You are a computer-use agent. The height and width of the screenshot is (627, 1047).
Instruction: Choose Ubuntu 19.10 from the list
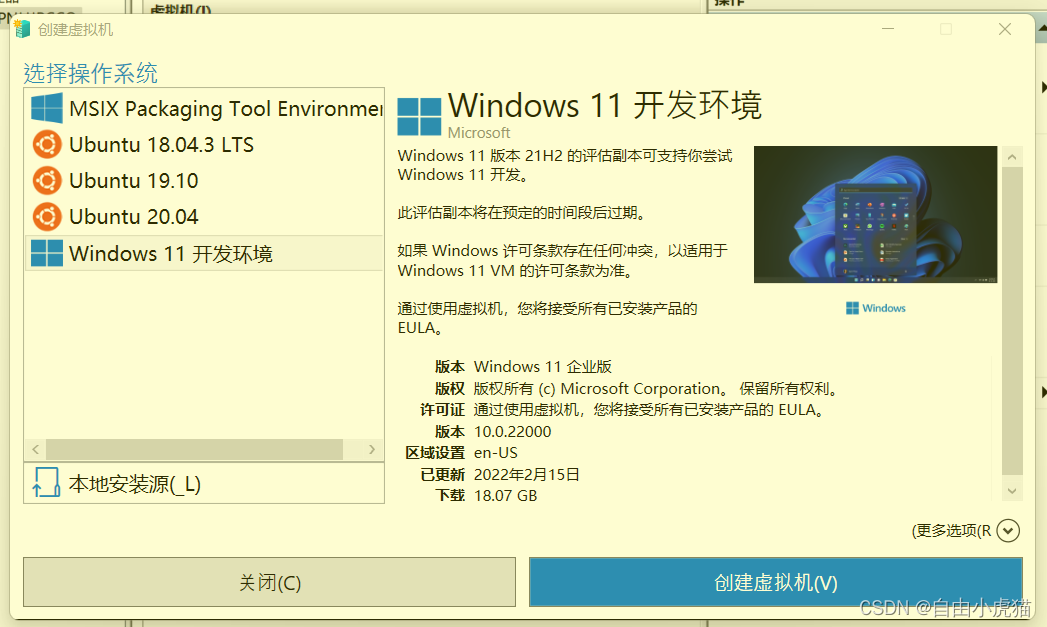(x=204, y=180)
